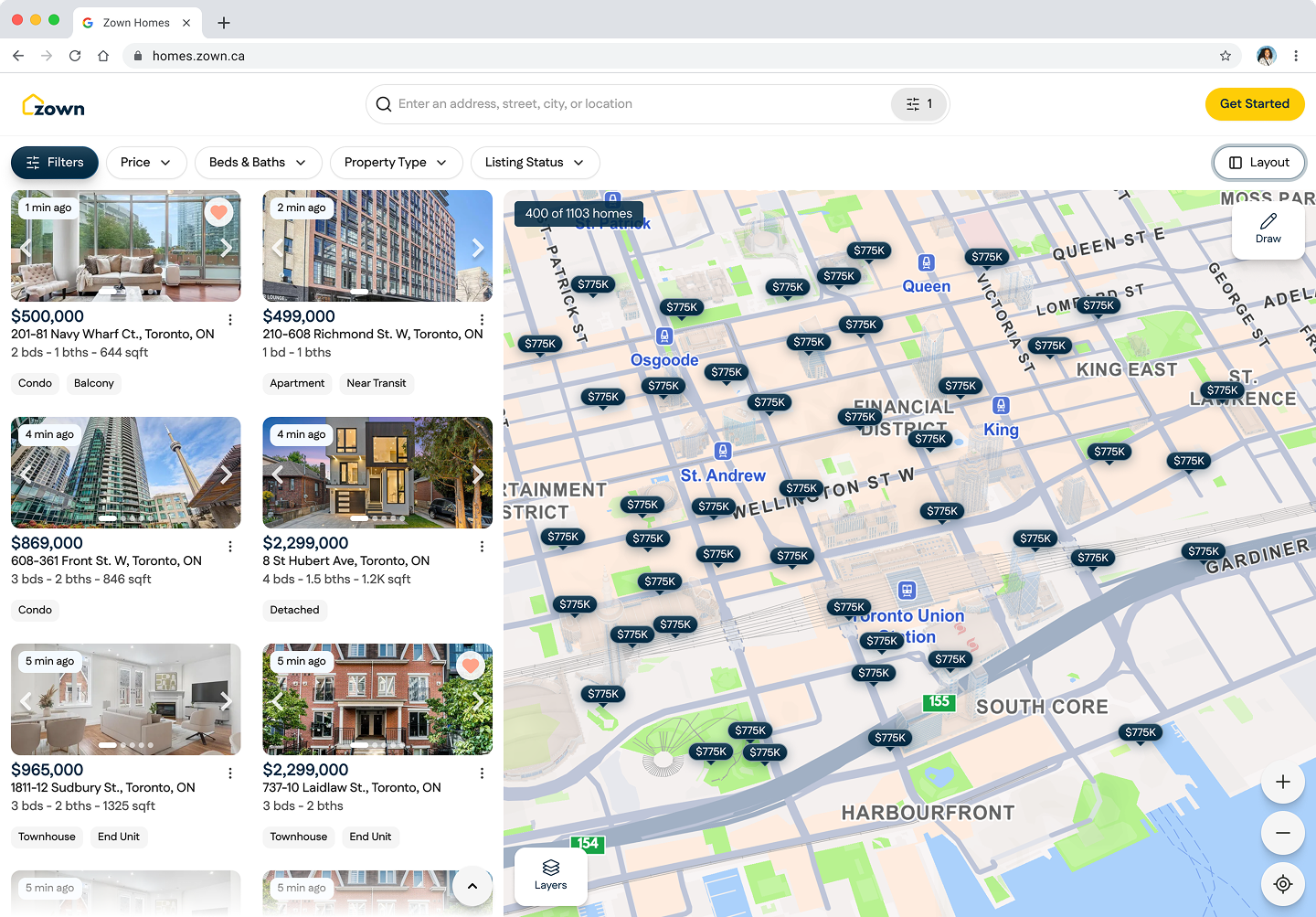Image resolution: width=1316 pixels, height=917 pixels.
Task: Open options menu for $869,000 listing
Action: 230,546
